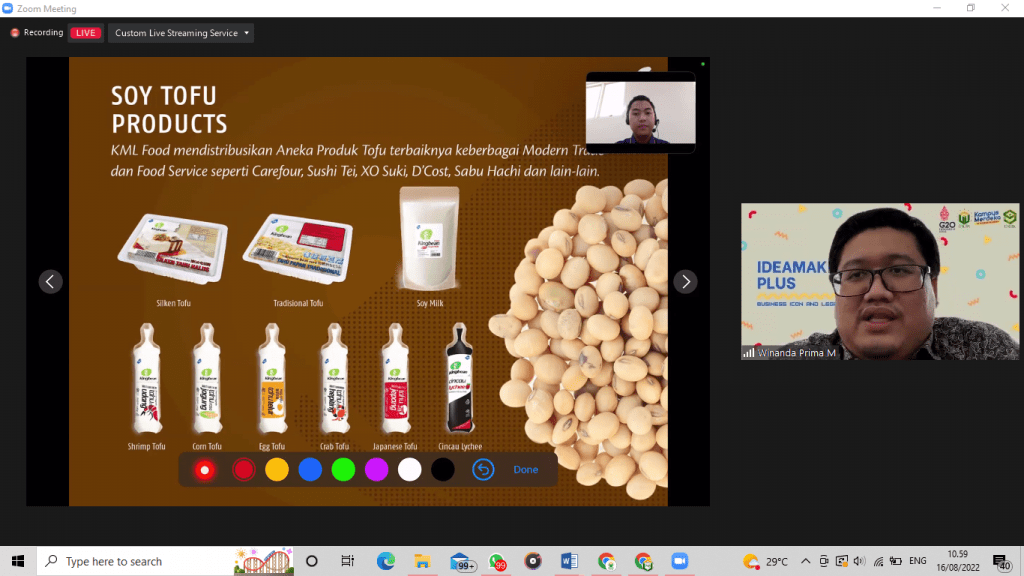Viewport: 1024px width, 576px height.
Task: Launch Microsoft Edge from the taskbar
Action: pos(385,561)
